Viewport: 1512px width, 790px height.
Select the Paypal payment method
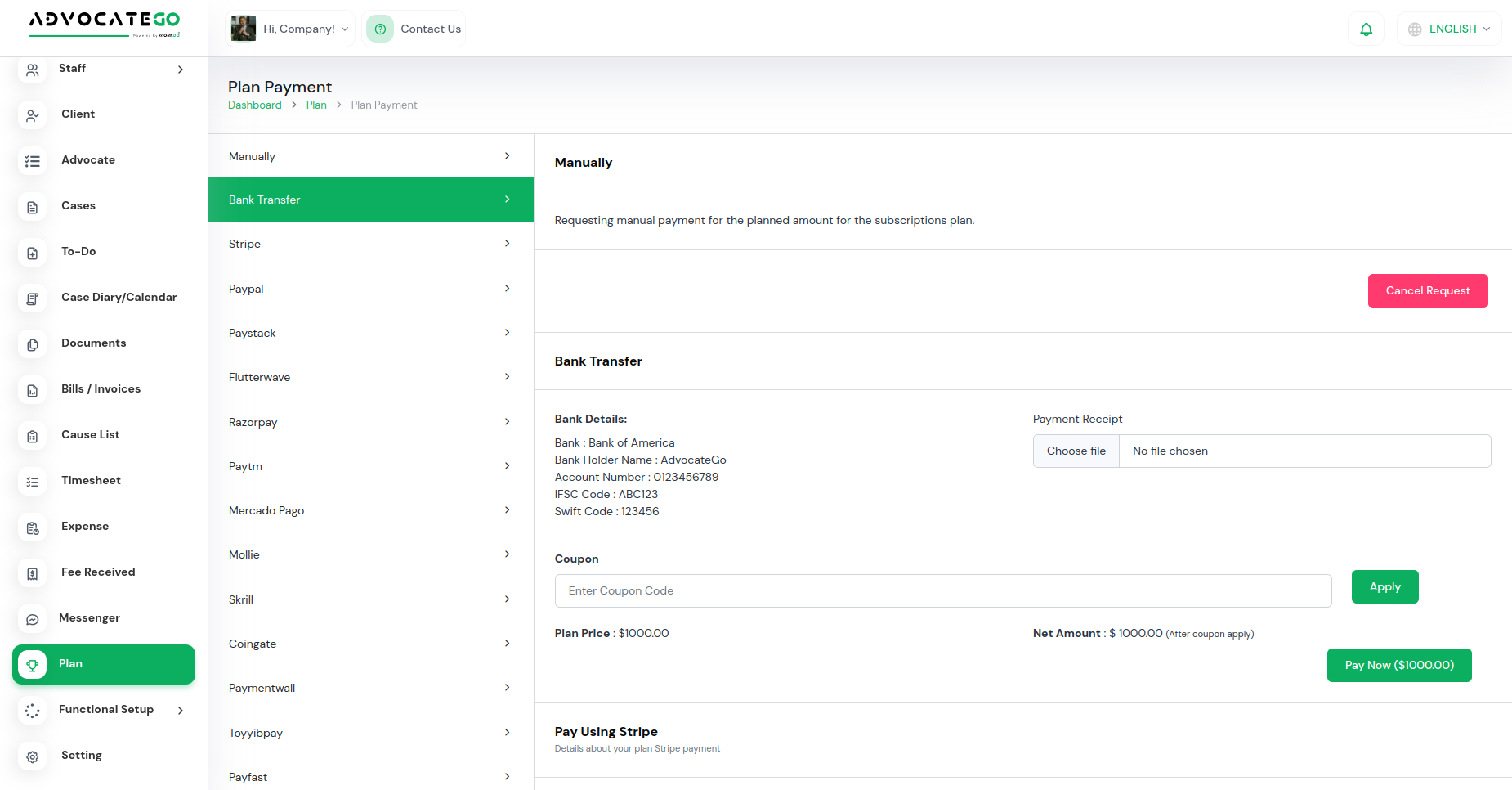pos(370,288)
